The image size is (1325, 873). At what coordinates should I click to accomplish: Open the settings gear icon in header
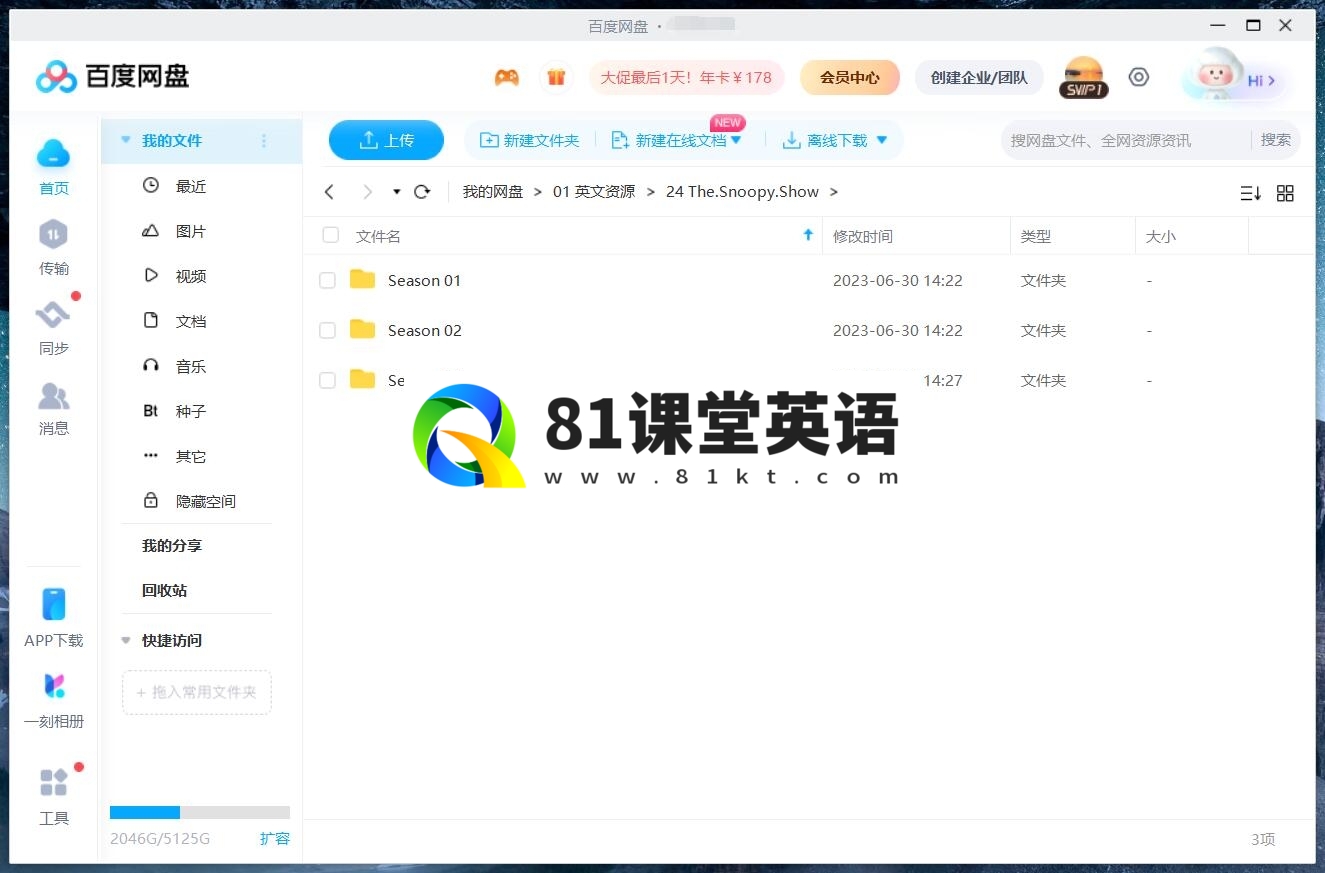pos(1138,77)
